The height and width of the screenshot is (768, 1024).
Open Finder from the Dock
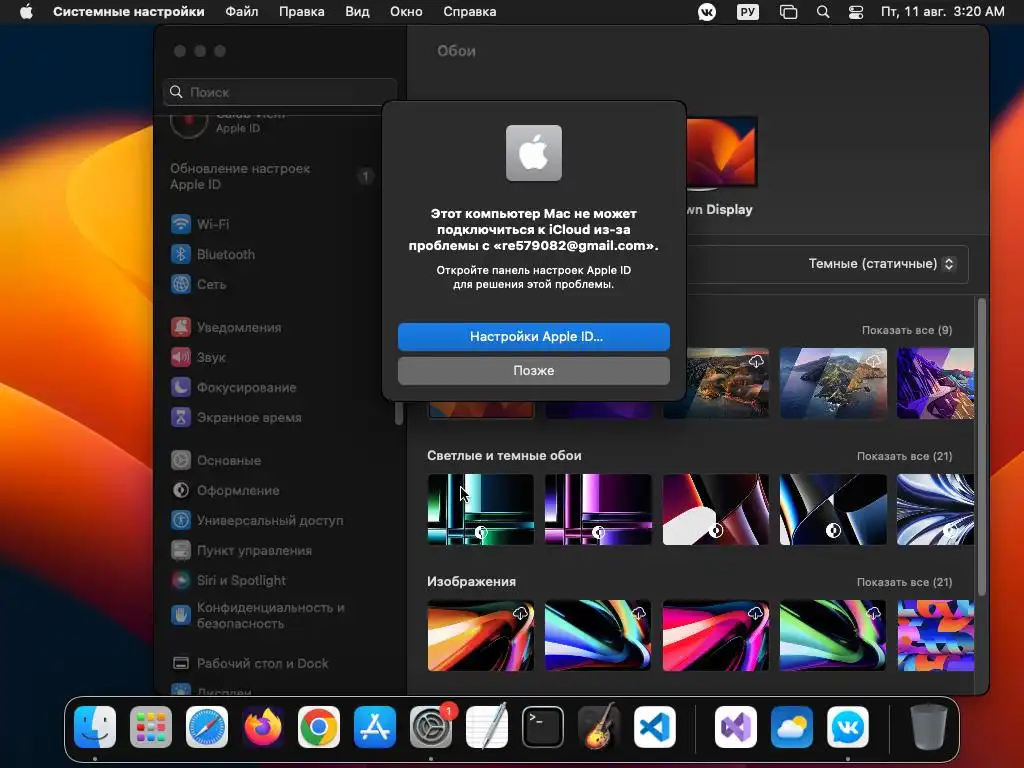95,727
